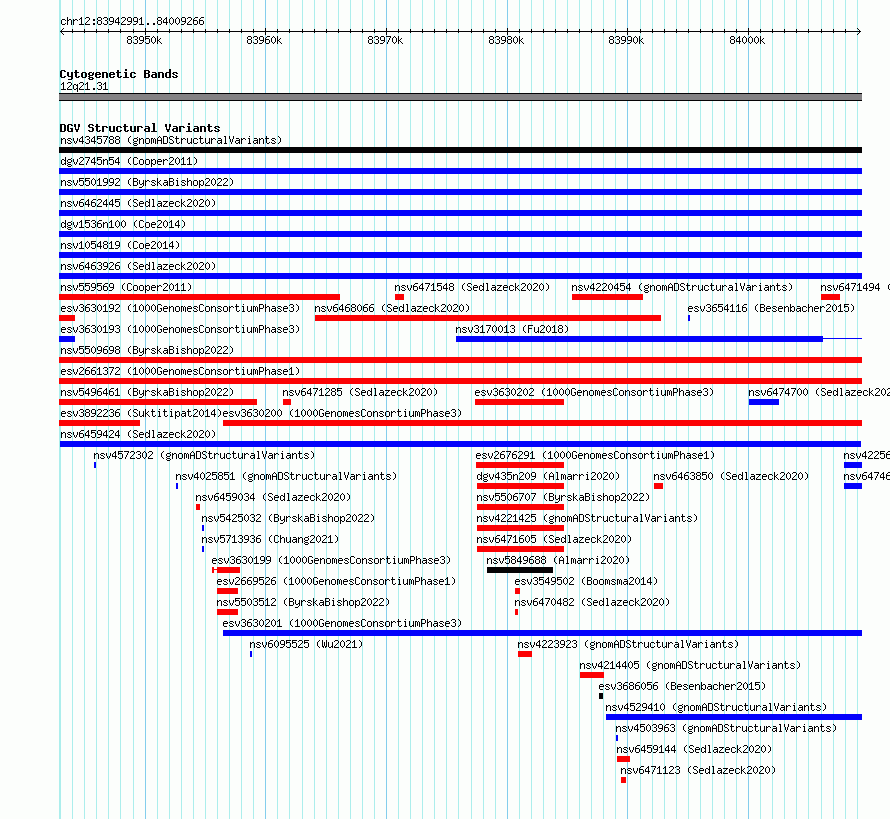Click esv3630201 (1000GenomesConsortiumPhase3) label
890x819 pixels.
click(342, 623)
